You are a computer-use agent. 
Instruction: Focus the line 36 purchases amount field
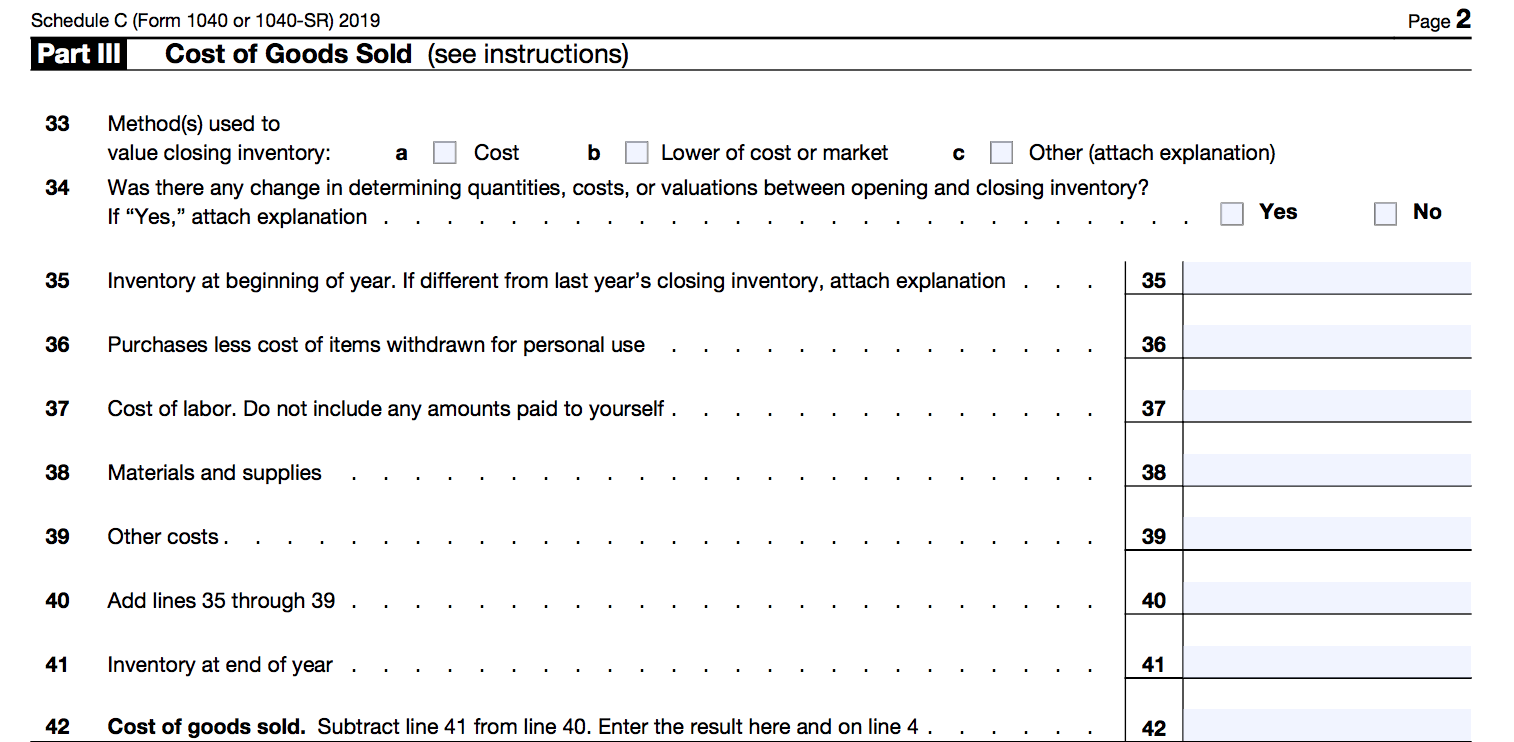coord(1326,342)
